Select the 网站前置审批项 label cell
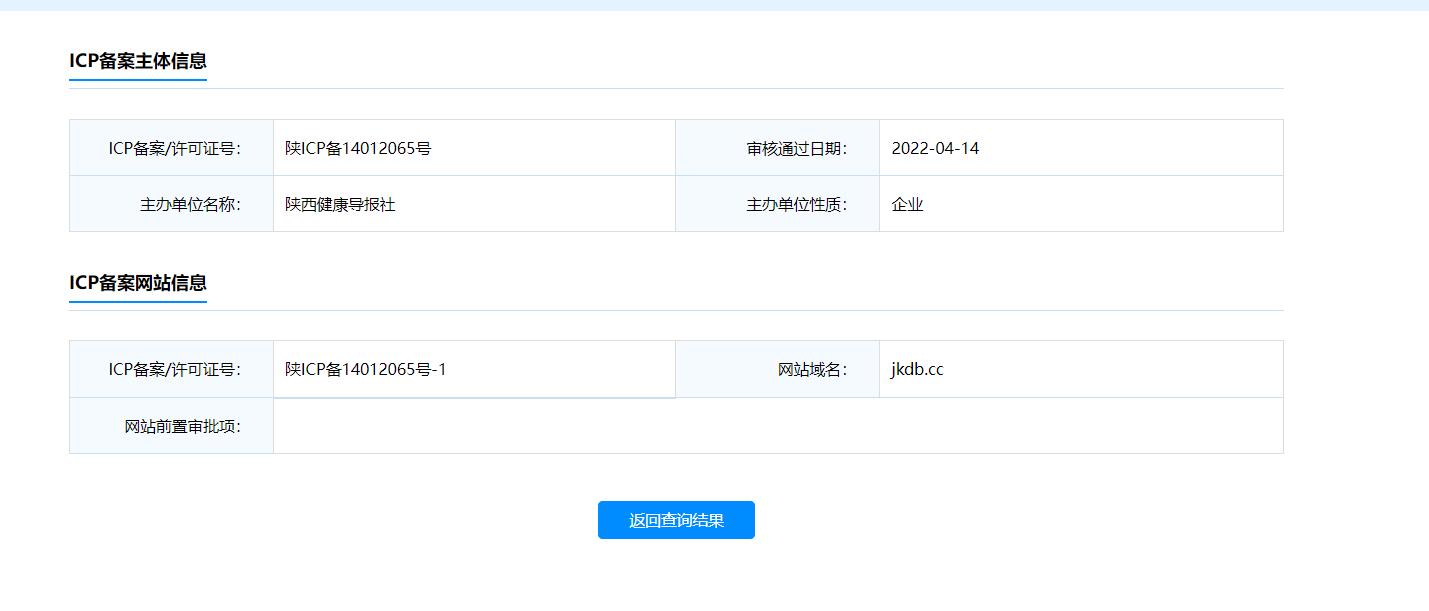 click(170, 425)
